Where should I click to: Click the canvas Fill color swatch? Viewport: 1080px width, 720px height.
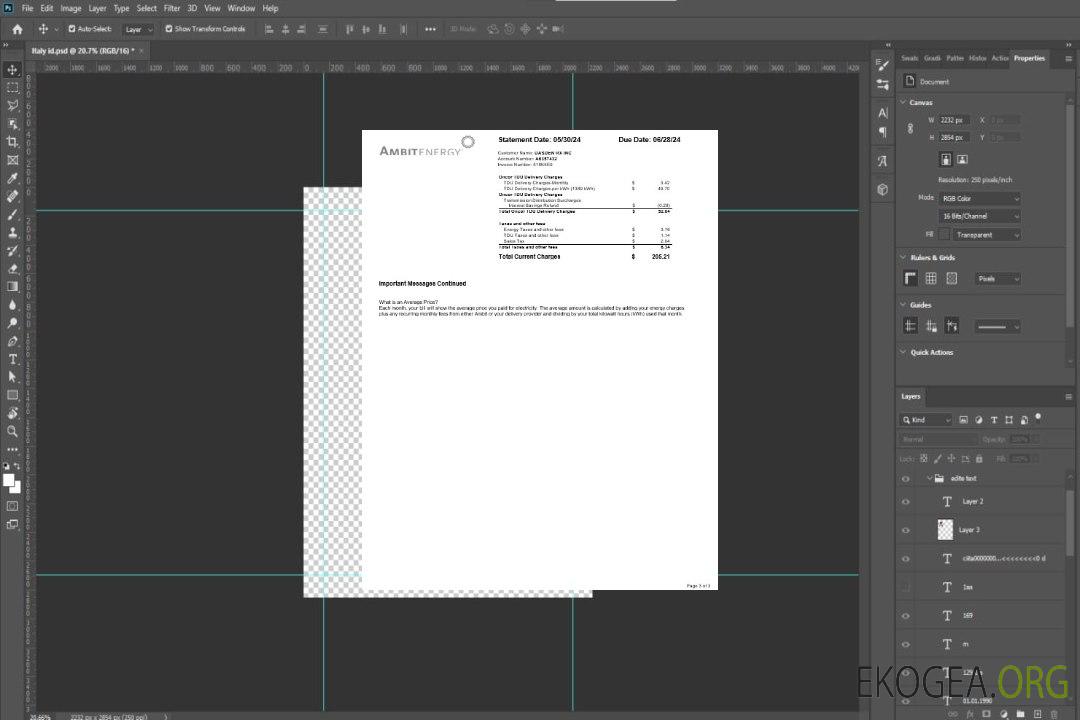pyautogui.click(x=943, y=235)
